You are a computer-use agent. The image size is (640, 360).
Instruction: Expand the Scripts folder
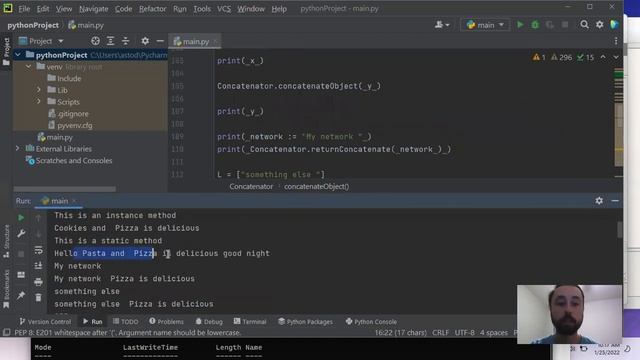pos(39,102)
